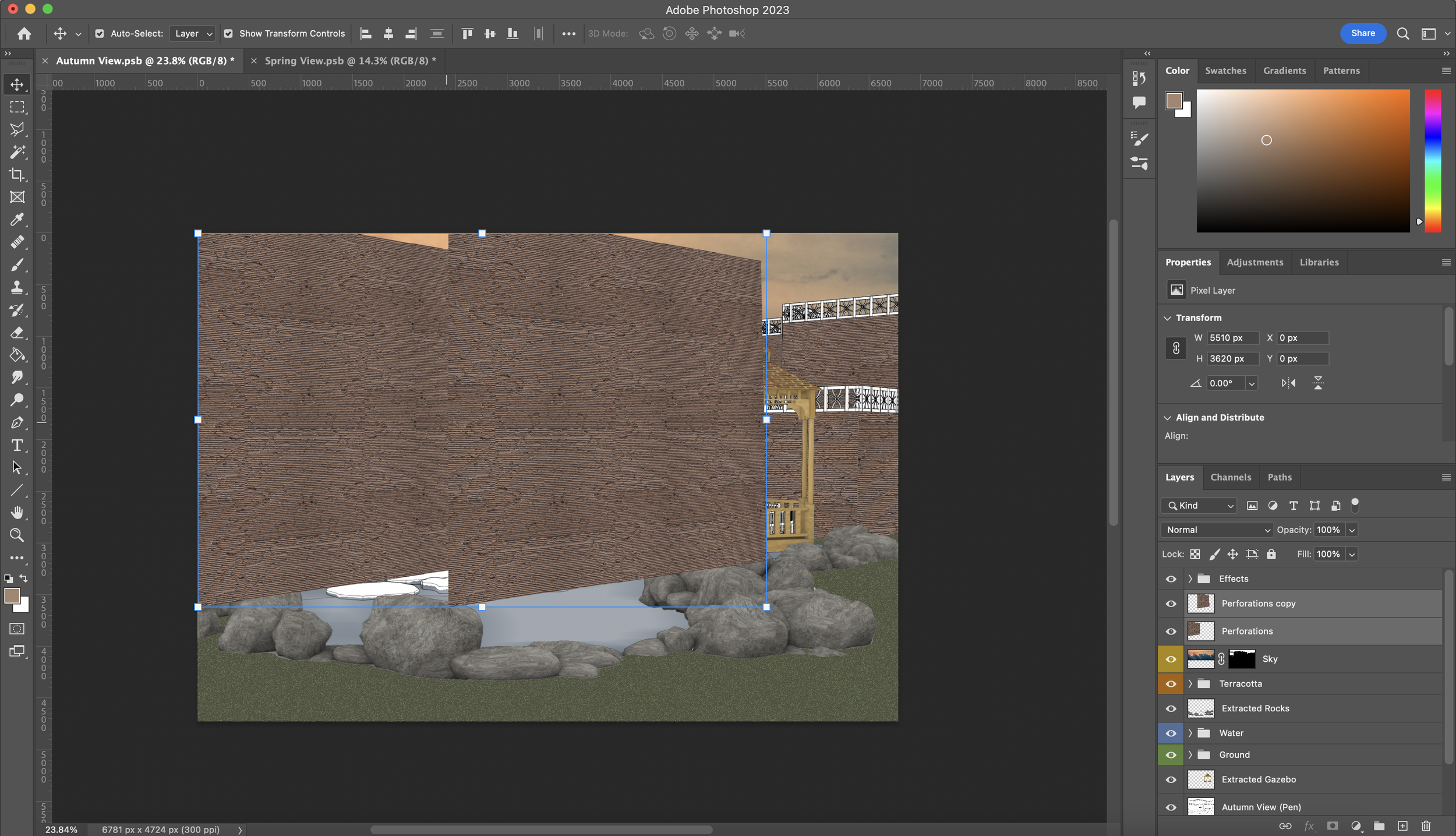
Task: Switch to the Channels tab
Action: 1230,477
